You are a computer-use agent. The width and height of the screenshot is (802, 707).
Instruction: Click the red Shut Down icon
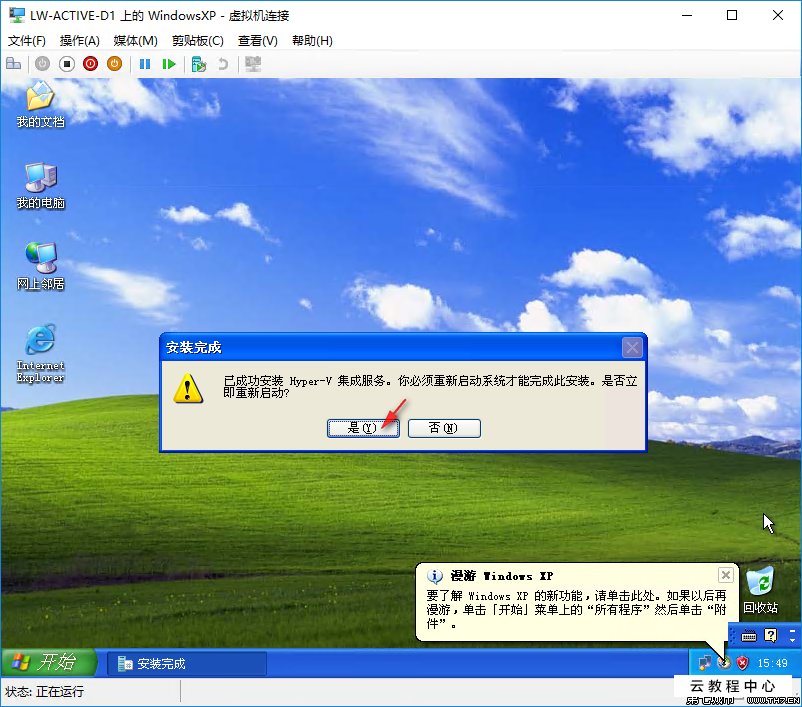point(91,64)
